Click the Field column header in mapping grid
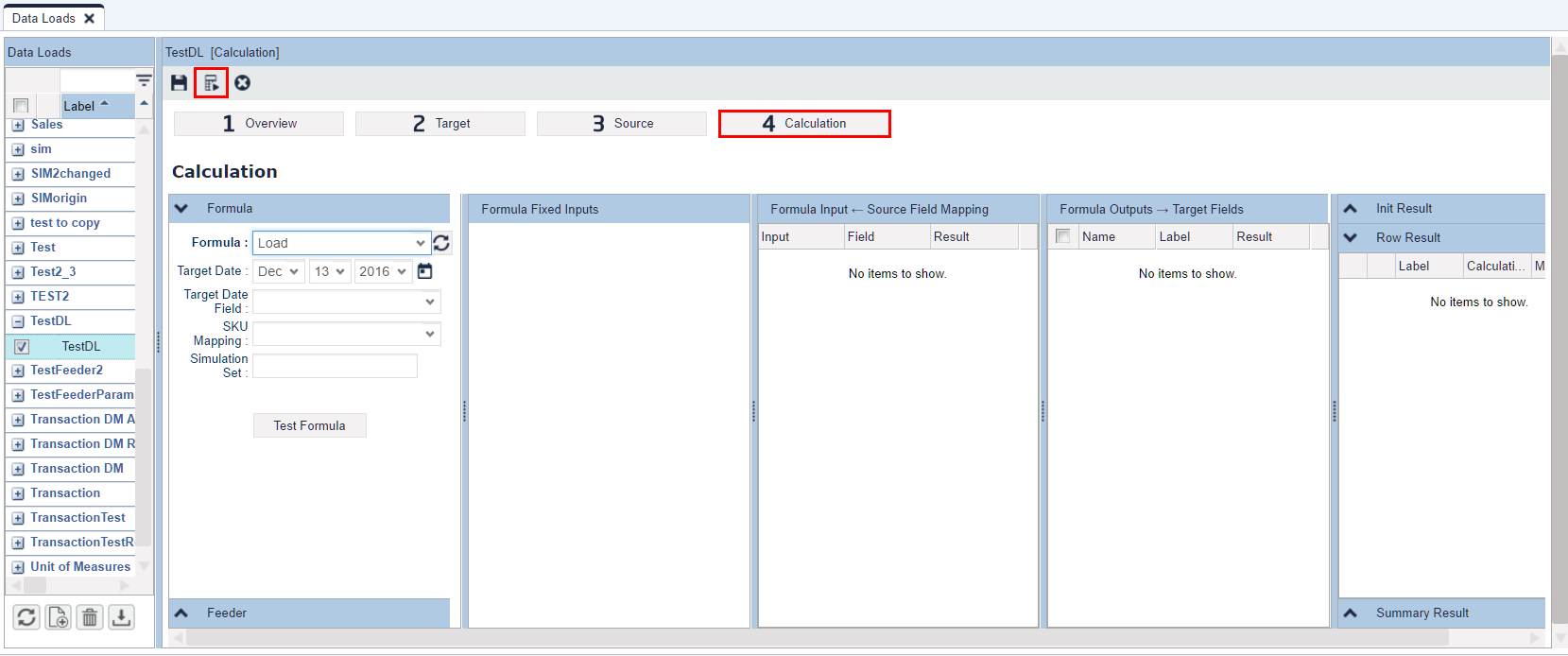1568x656 pixels. point(887,236)
